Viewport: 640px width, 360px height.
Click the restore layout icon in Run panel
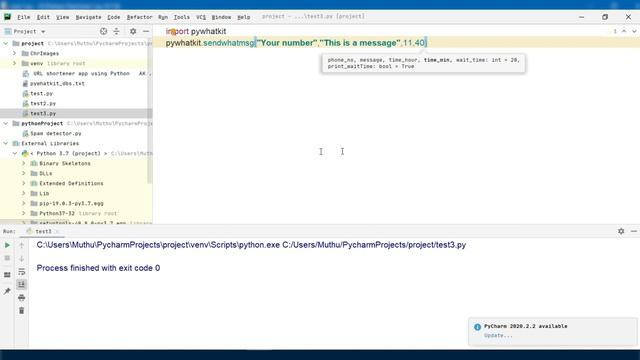[7, 275]
